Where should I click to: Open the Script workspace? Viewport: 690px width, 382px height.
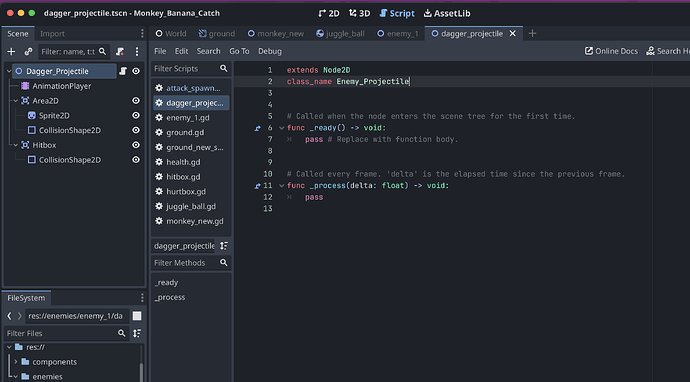click(397, 14)
